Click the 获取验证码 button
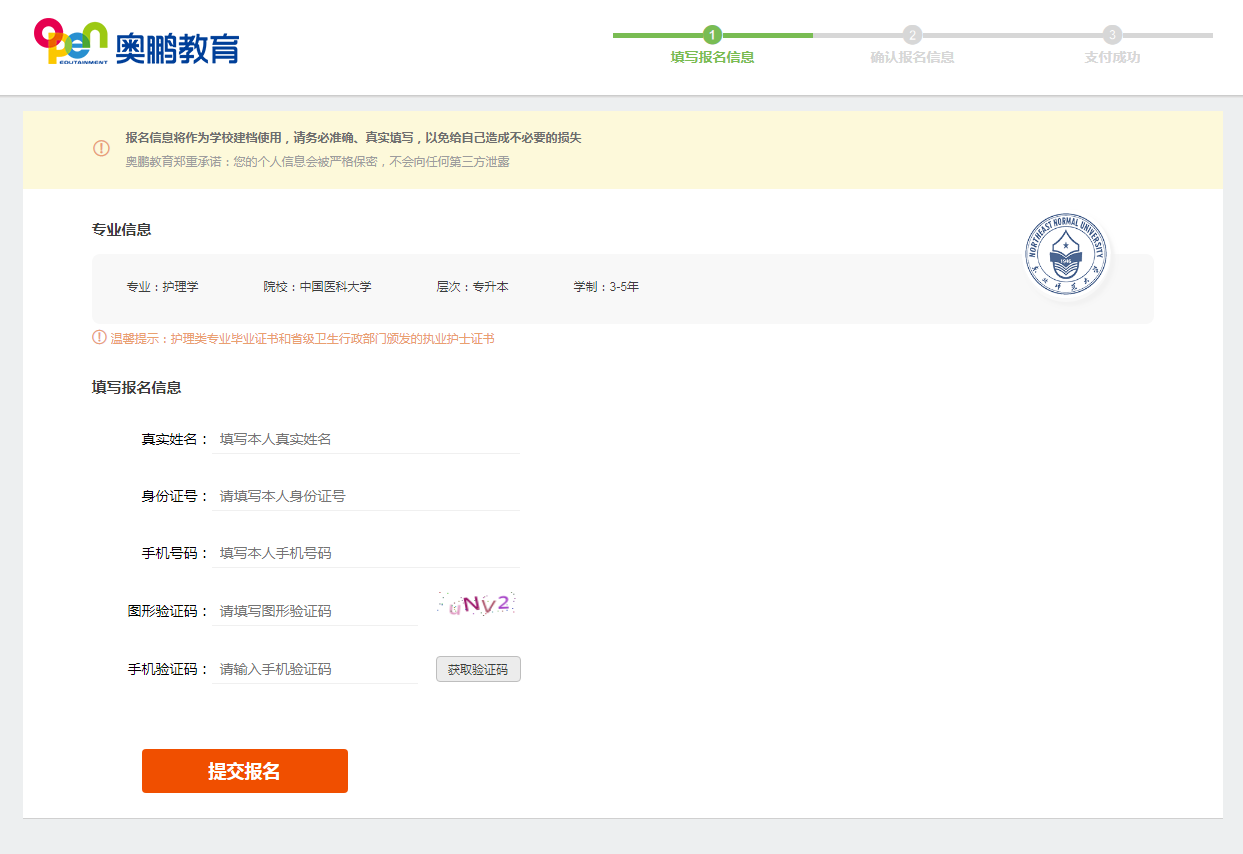 click(x=478, y=669)
